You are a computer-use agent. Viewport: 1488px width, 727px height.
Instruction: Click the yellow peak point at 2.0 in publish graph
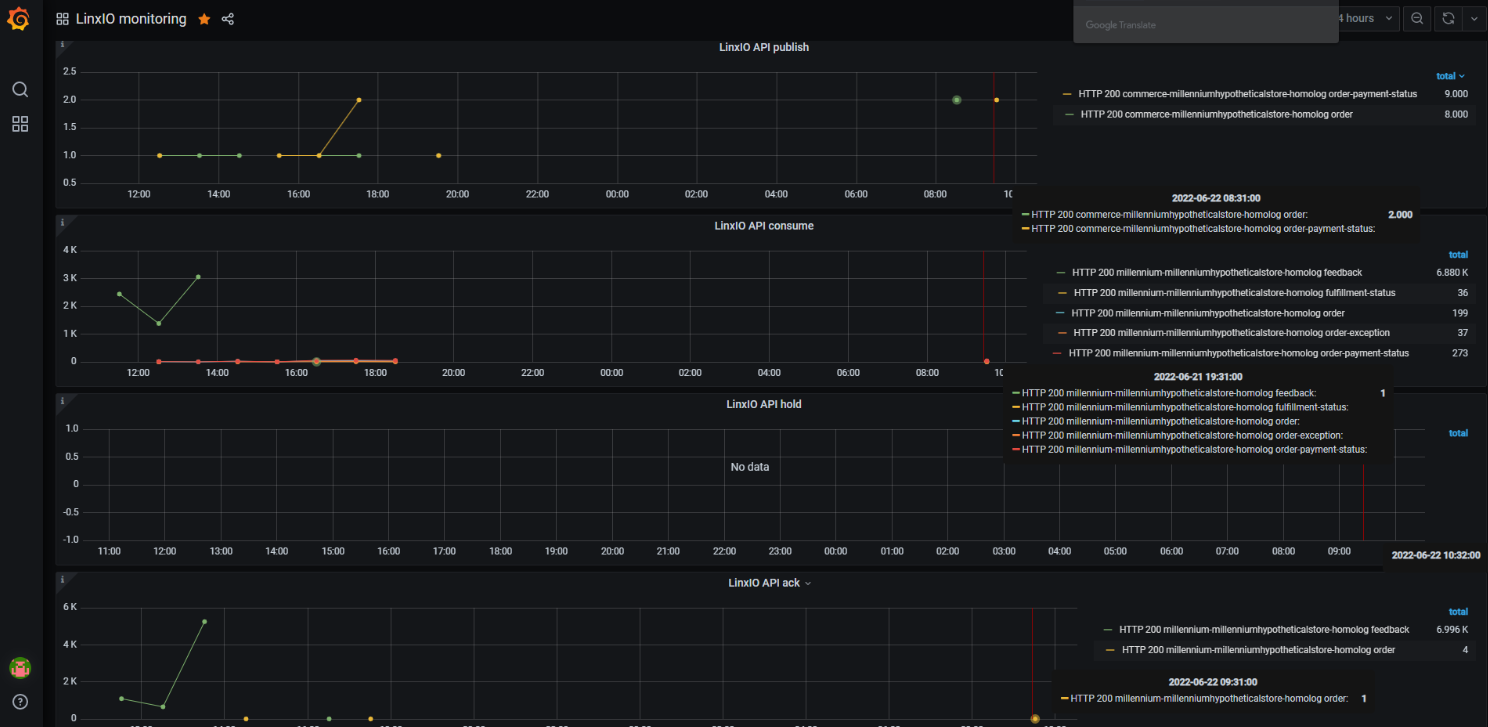tap(358, 100)
